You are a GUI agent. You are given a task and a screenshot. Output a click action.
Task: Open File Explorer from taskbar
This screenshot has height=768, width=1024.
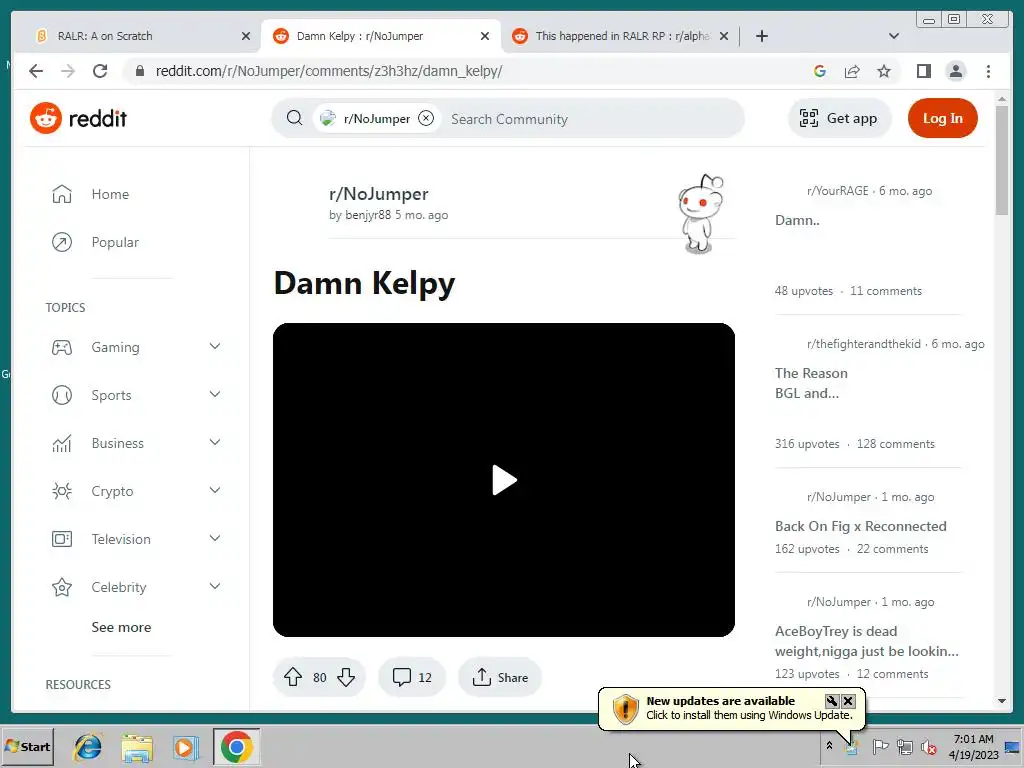pos(136,747)
